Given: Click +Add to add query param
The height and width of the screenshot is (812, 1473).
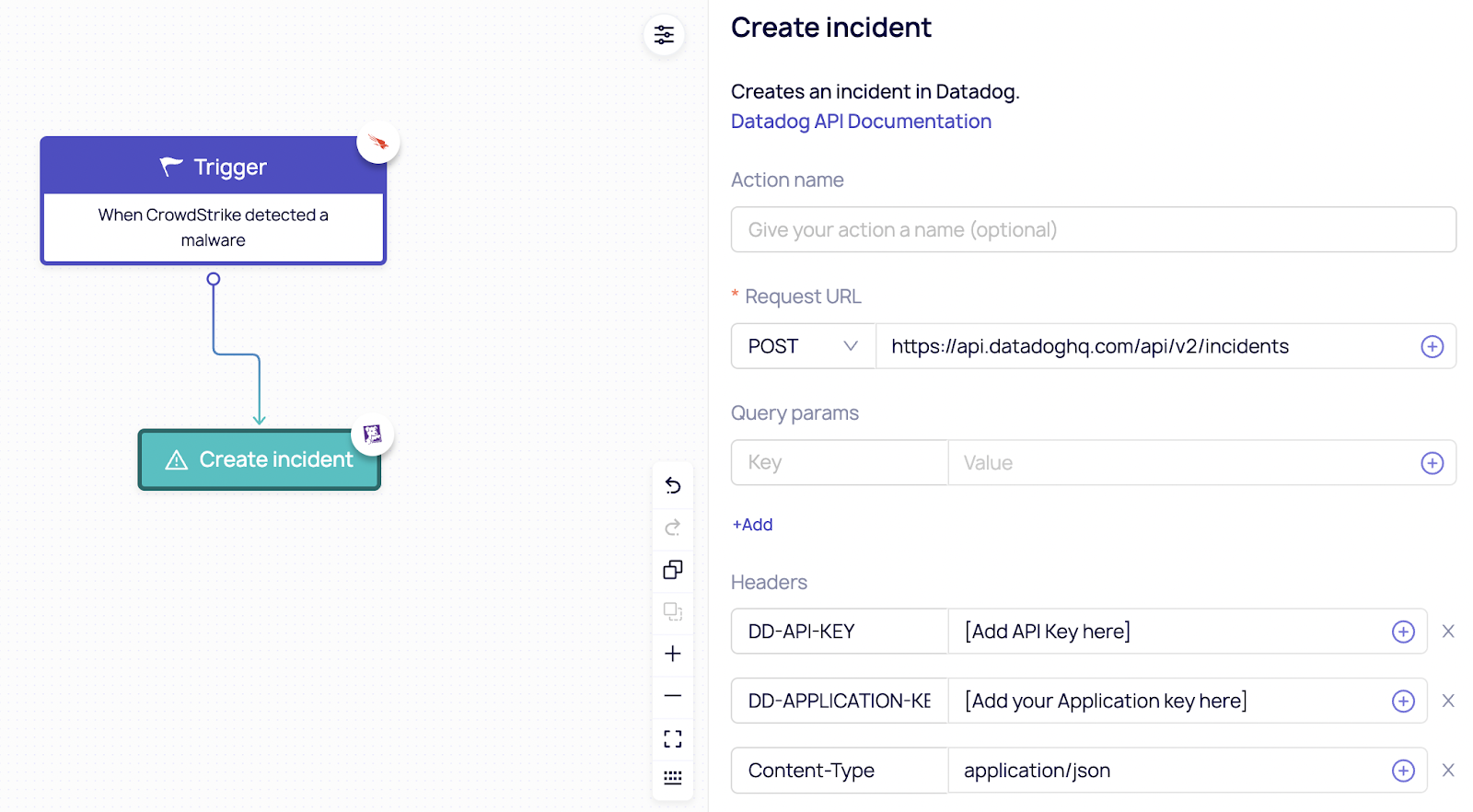Looking at the screenshot, I should click(752, 525).
